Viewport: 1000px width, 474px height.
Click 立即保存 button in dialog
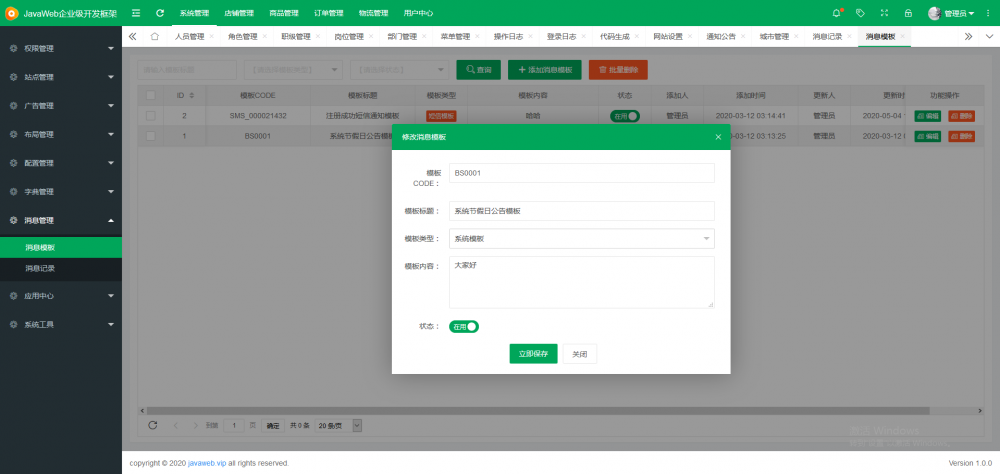[x=533, y=353]
